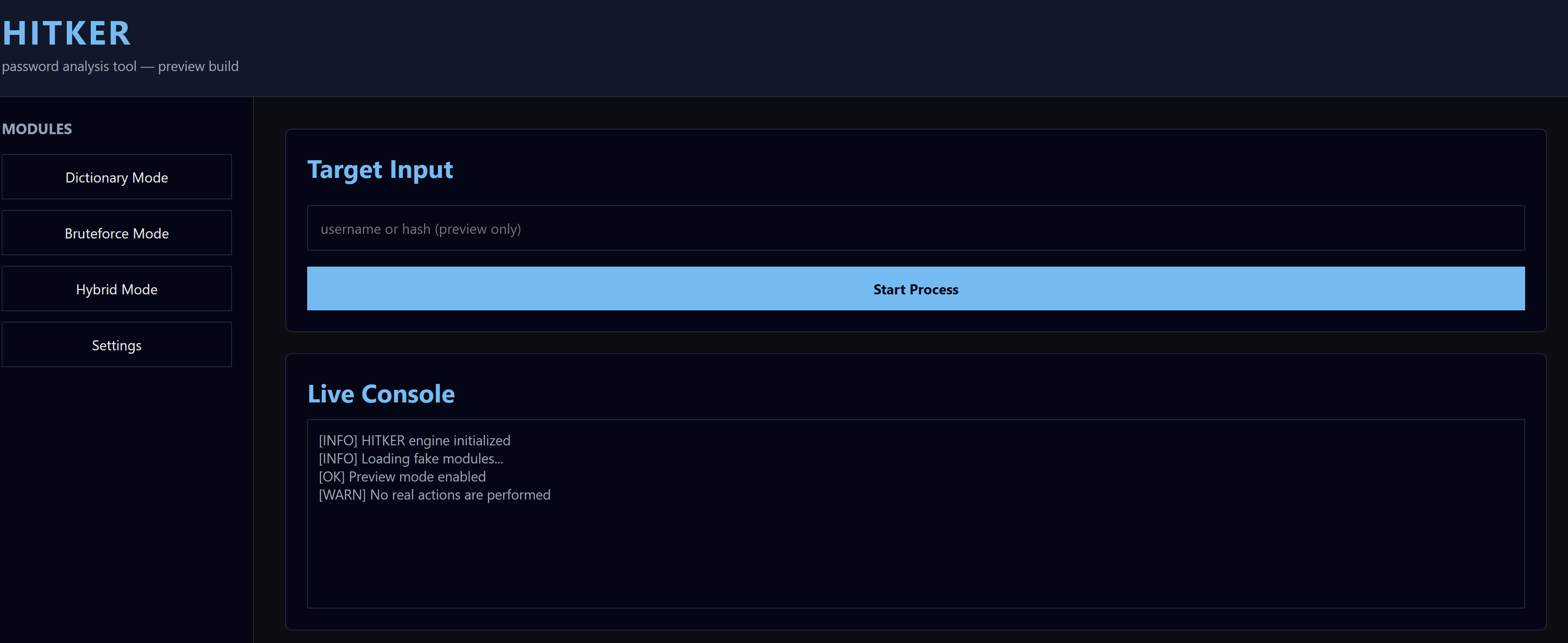
Task: Click the MODULES sidebar heading
Action: 37,129
